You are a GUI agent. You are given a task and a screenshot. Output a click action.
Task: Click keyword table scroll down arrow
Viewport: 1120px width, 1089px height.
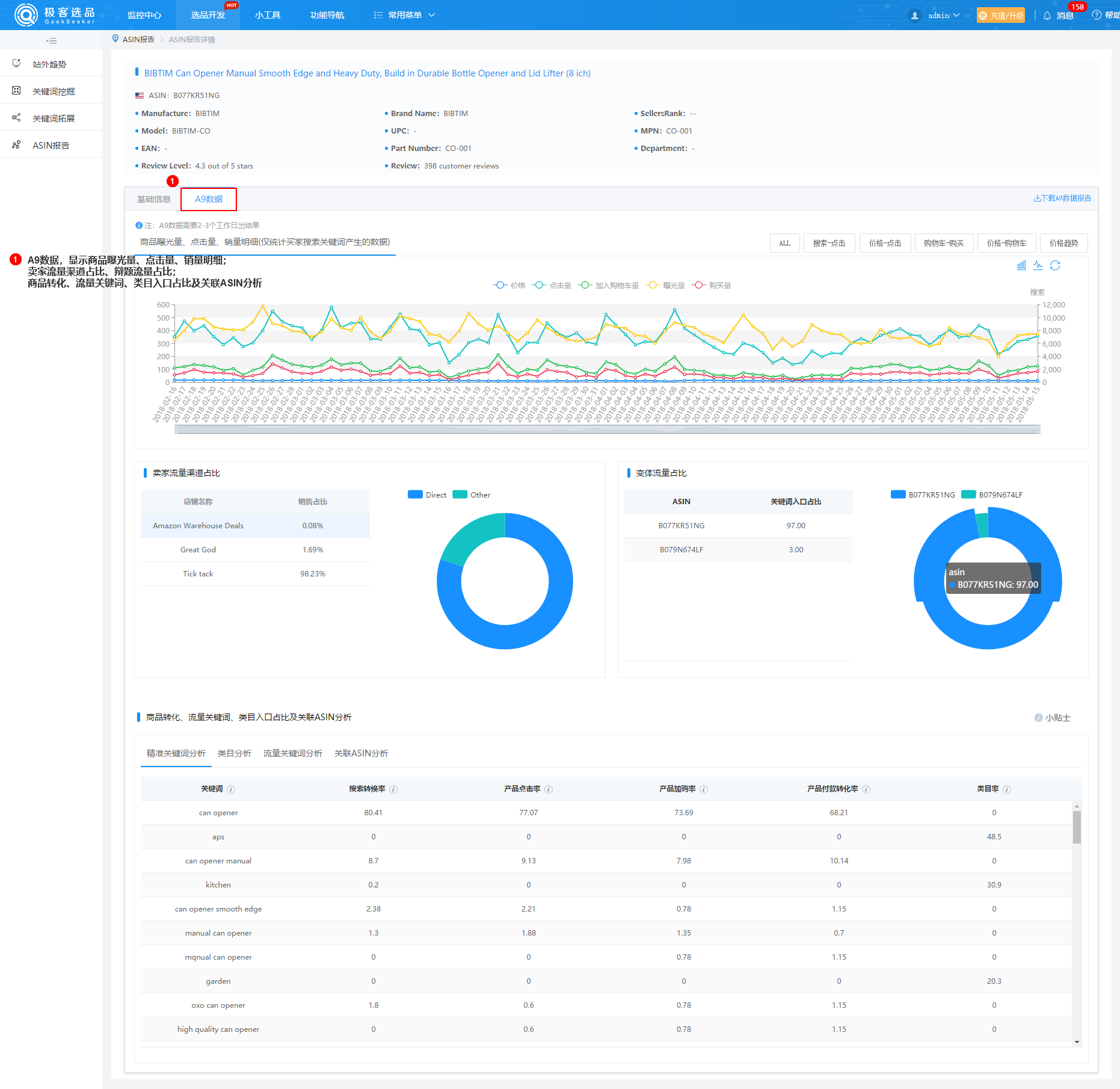(x=1077, y=1042)
